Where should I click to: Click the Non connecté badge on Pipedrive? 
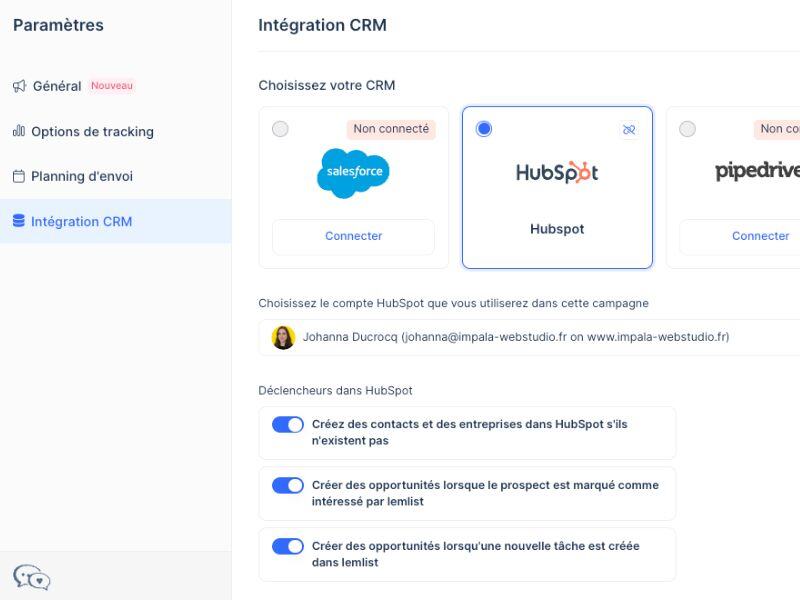tap(777, 129)
